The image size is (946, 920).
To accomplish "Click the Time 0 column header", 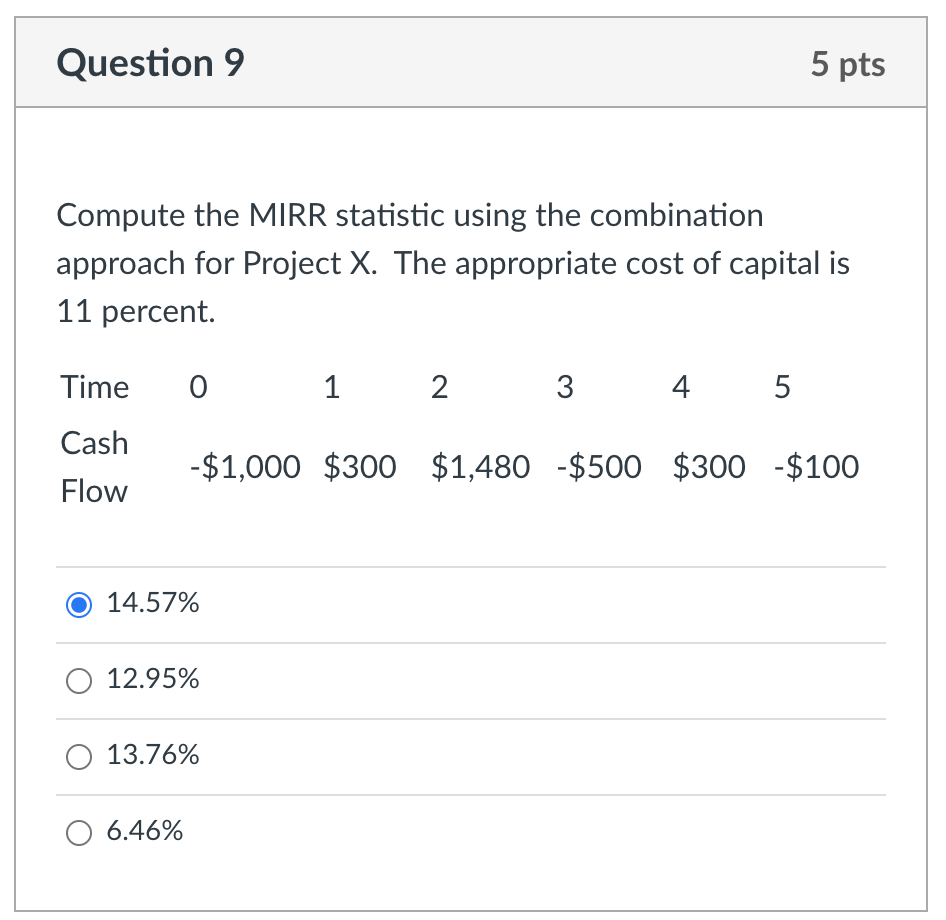I will pos(197,388).
